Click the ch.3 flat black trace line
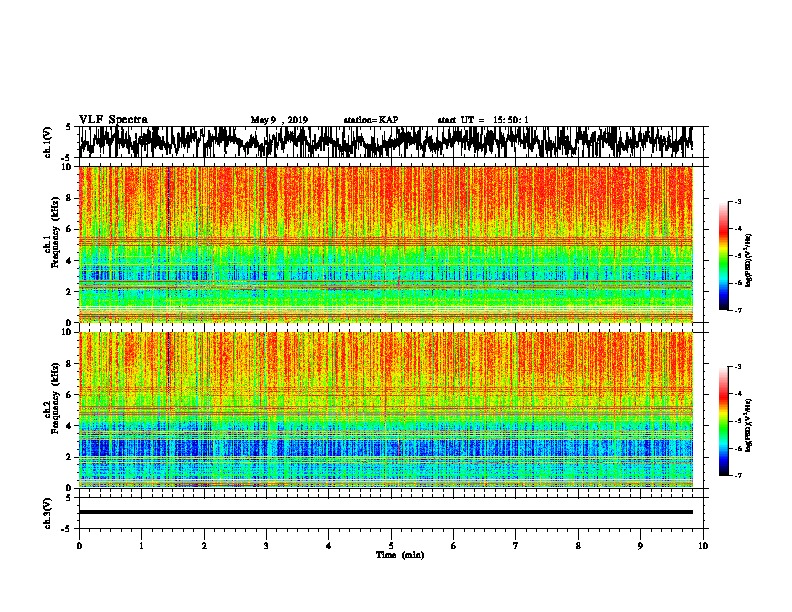This screenshot has height=612, width=792. tap(386, 512)
